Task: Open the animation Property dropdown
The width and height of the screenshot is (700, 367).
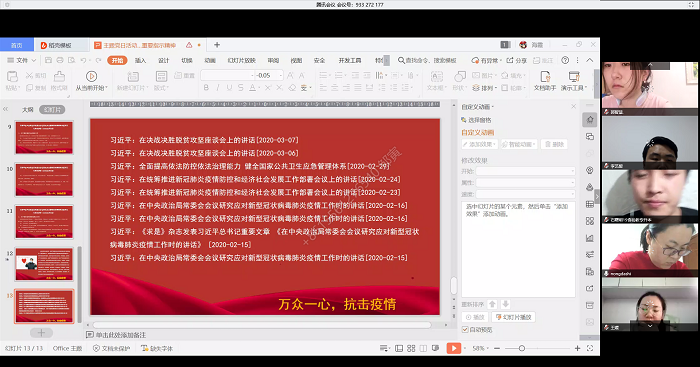Action: (x=525, y=183)
